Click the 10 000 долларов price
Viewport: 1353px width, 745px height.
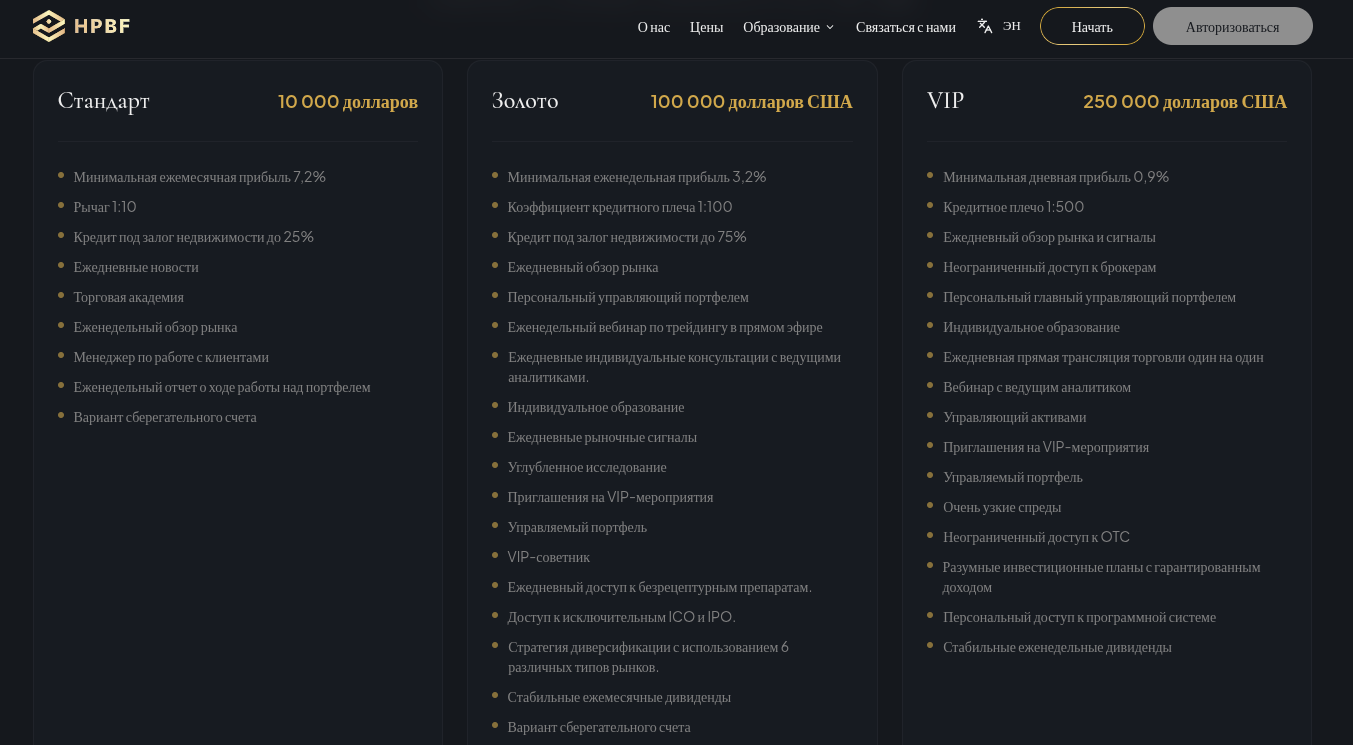(x=348, y=102)
